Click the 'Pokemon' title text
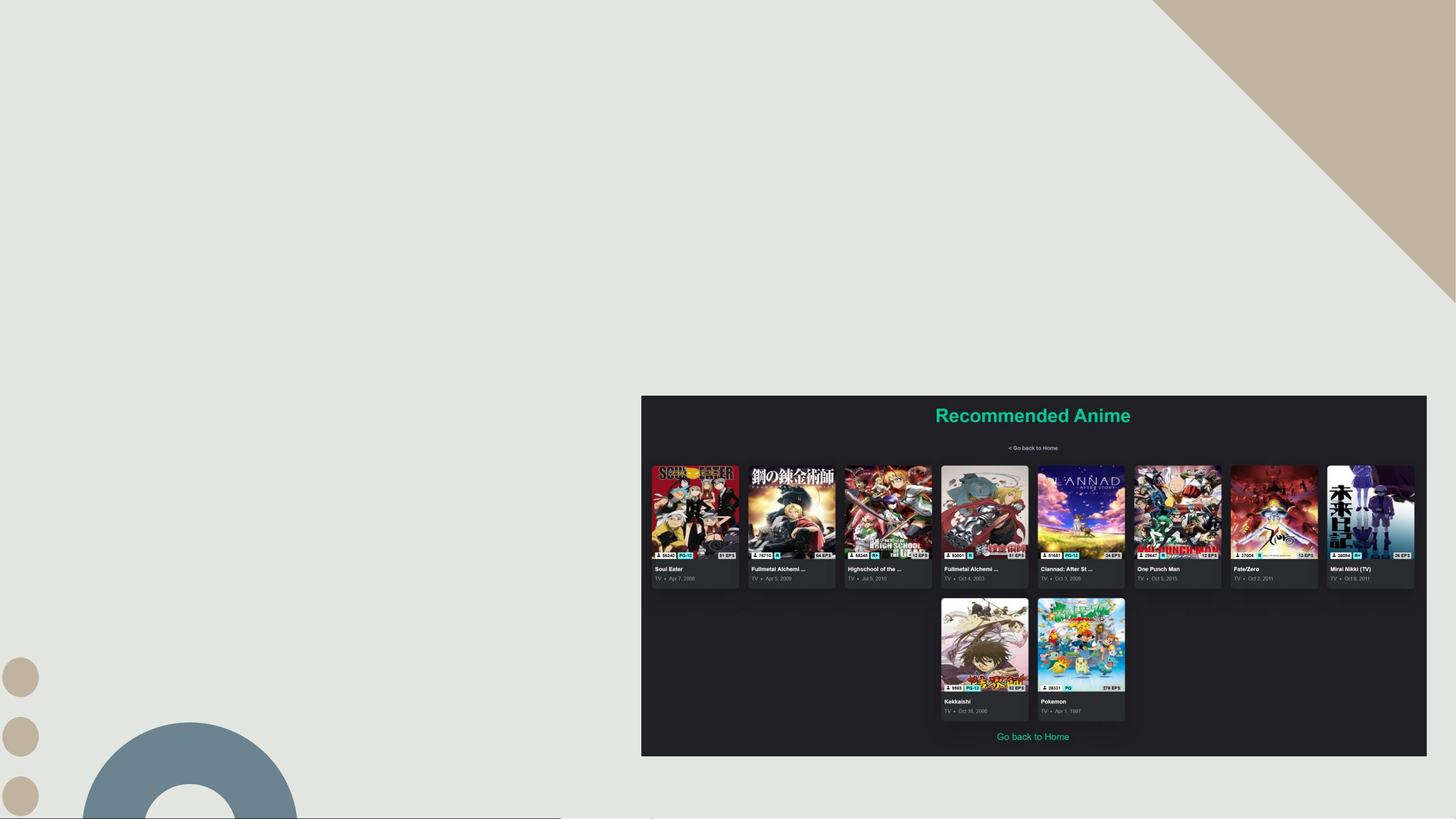 coord(1053,702)
